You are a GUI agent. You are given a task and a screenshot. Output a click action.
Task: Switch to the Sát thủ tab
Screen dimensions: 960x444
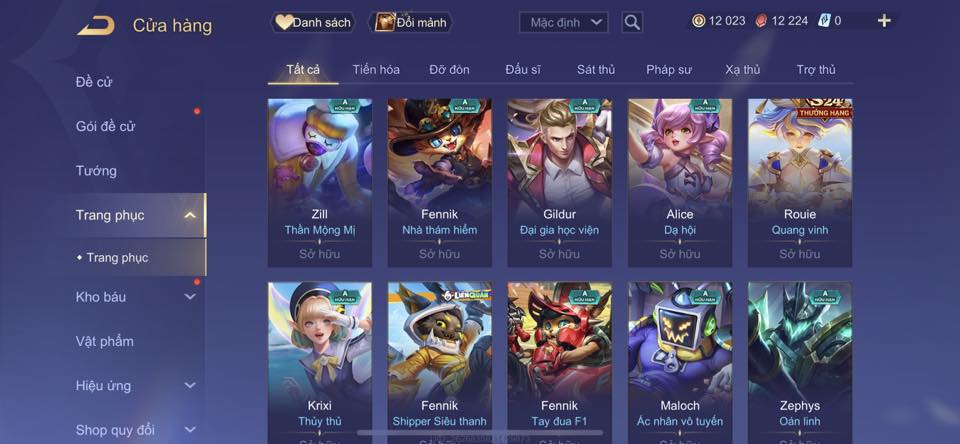pos(596,70)
